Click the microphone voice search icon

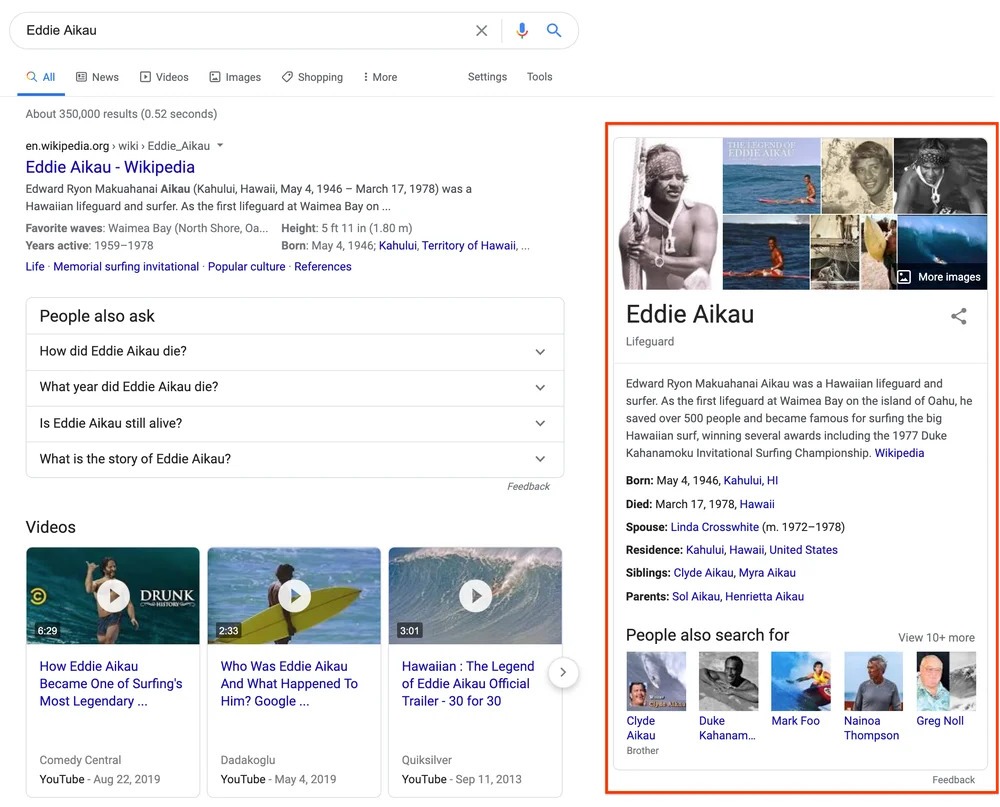521,30
